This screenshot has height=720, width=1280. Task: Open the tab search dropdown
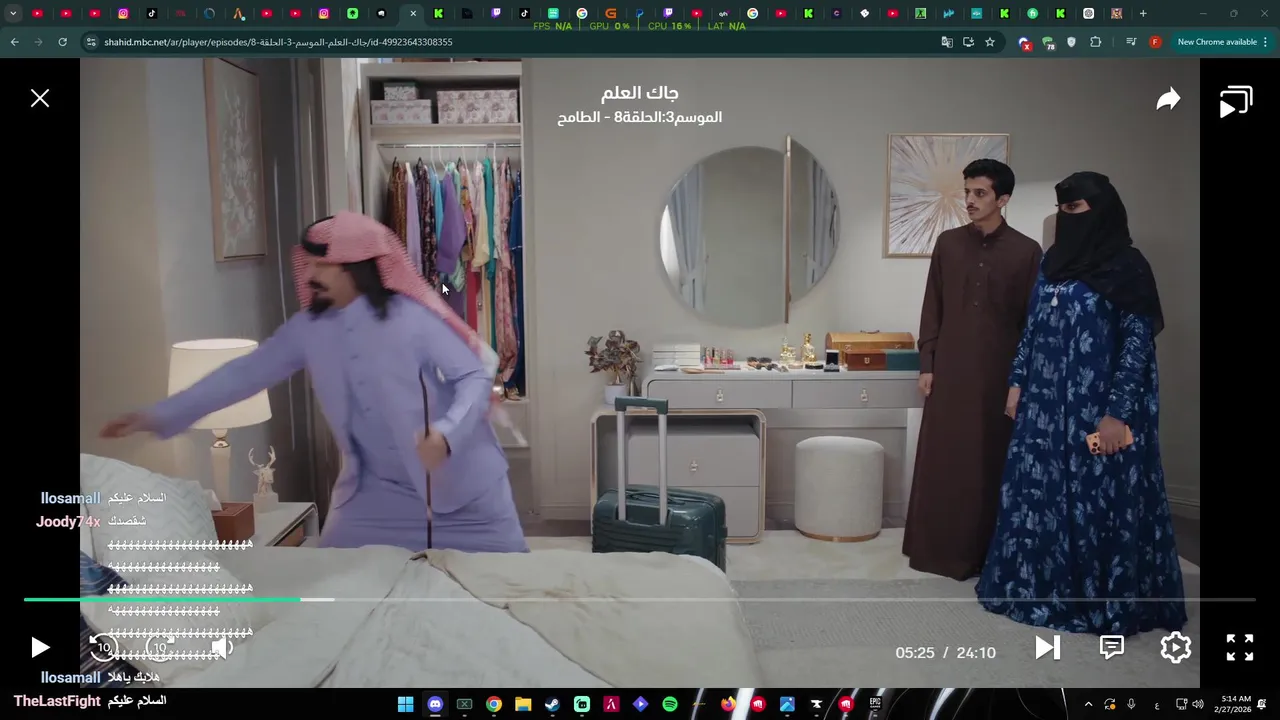(13, 14)
